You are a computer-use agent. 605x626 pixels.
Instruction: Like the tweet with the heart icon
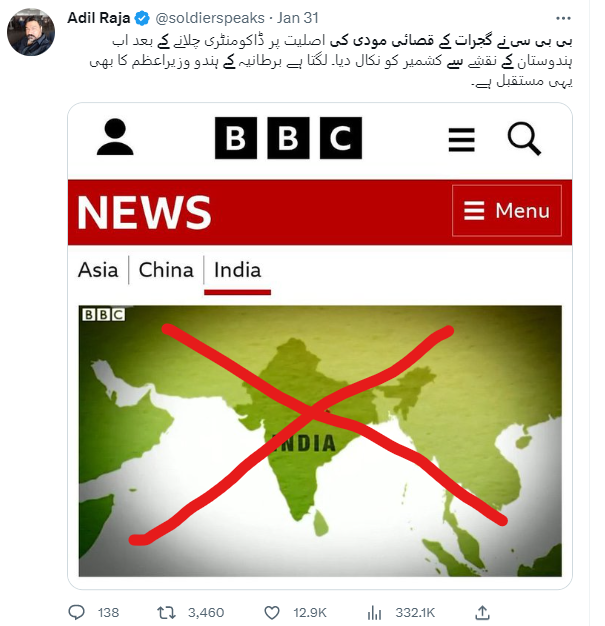pos(272,611)
